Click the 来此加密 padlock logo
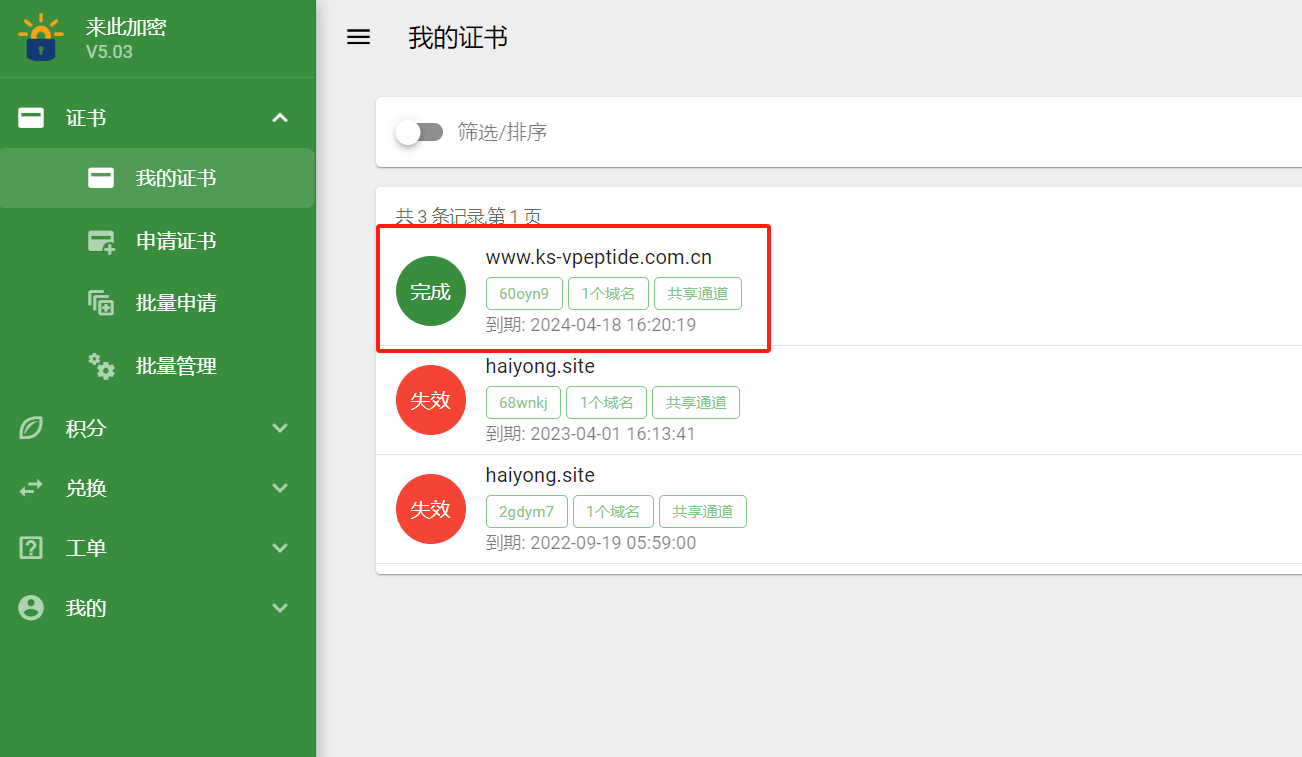The image size is (1302, 757). (x=40, y=38)
